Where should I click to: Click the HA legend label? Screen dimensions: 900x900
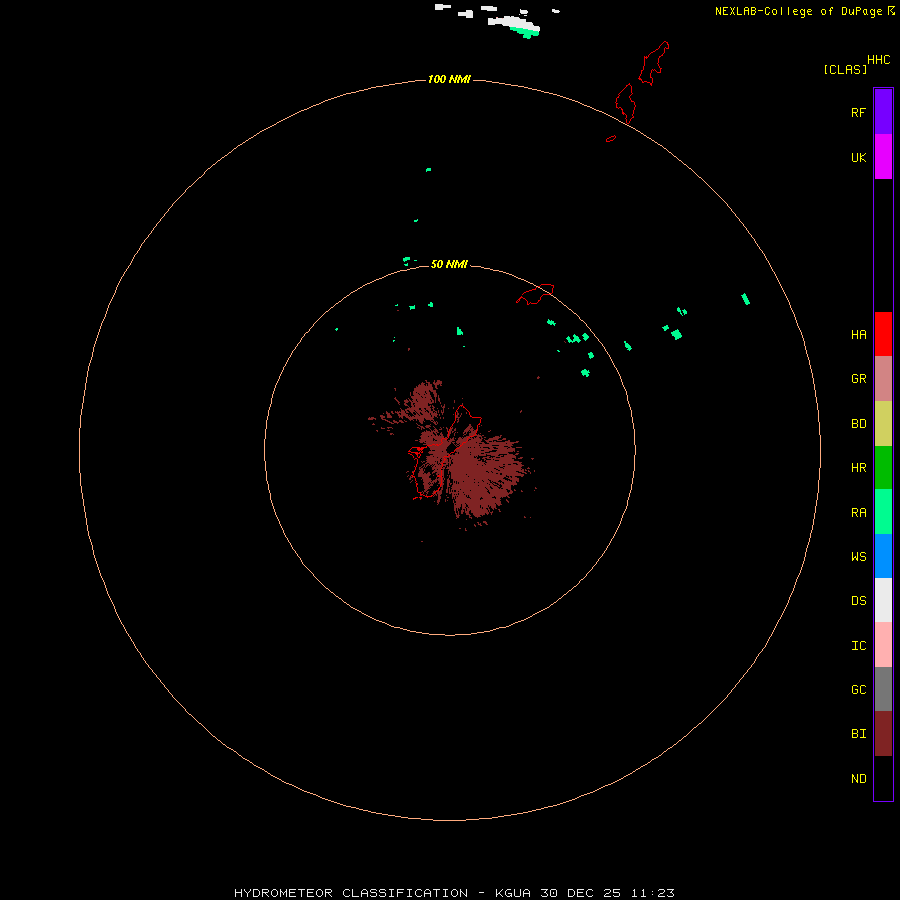[x=858, y=334]
